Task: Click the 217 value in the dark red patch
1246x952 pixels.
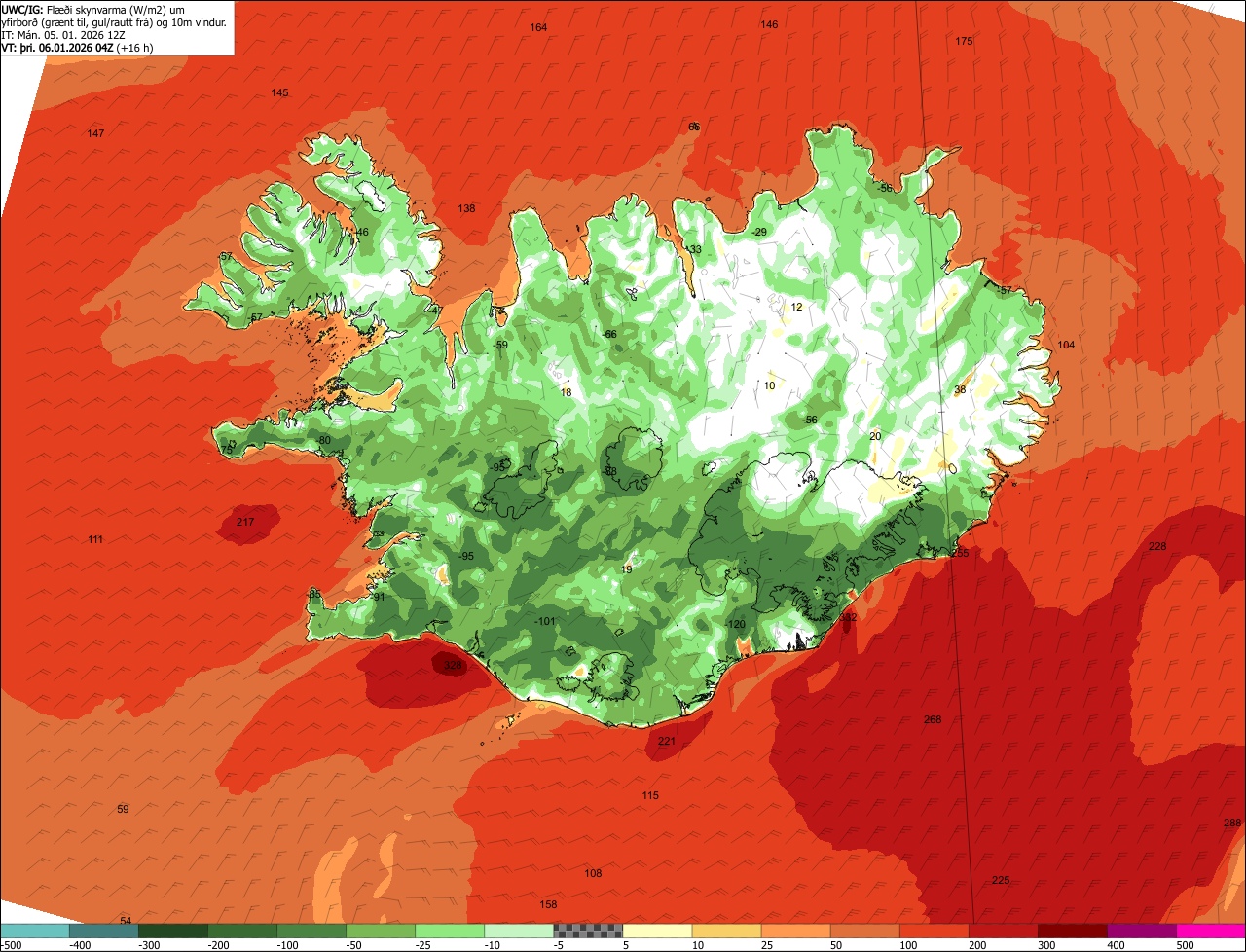Action: point(245,523)
